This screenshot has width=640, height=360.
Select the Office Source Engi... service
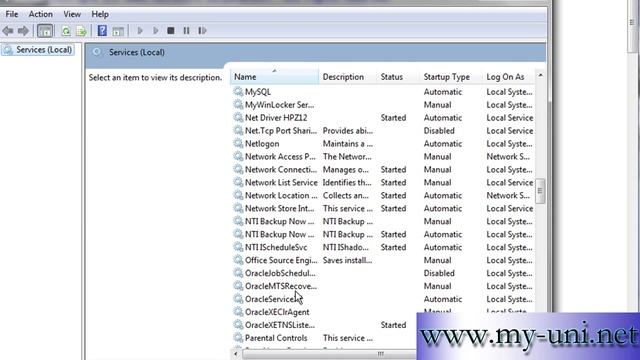point(280,260)
